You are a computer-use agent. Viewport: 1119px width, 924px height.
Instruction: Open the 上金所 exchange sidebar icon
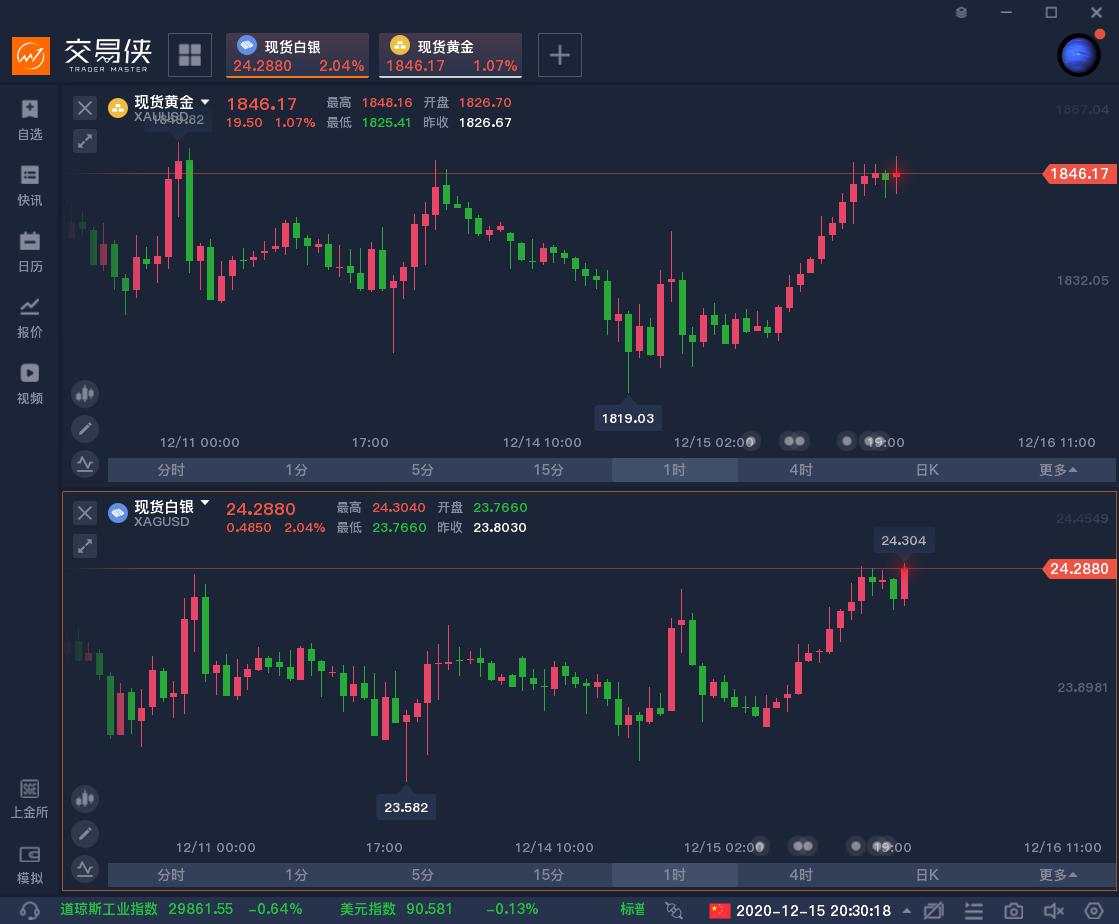pos(29,798)
